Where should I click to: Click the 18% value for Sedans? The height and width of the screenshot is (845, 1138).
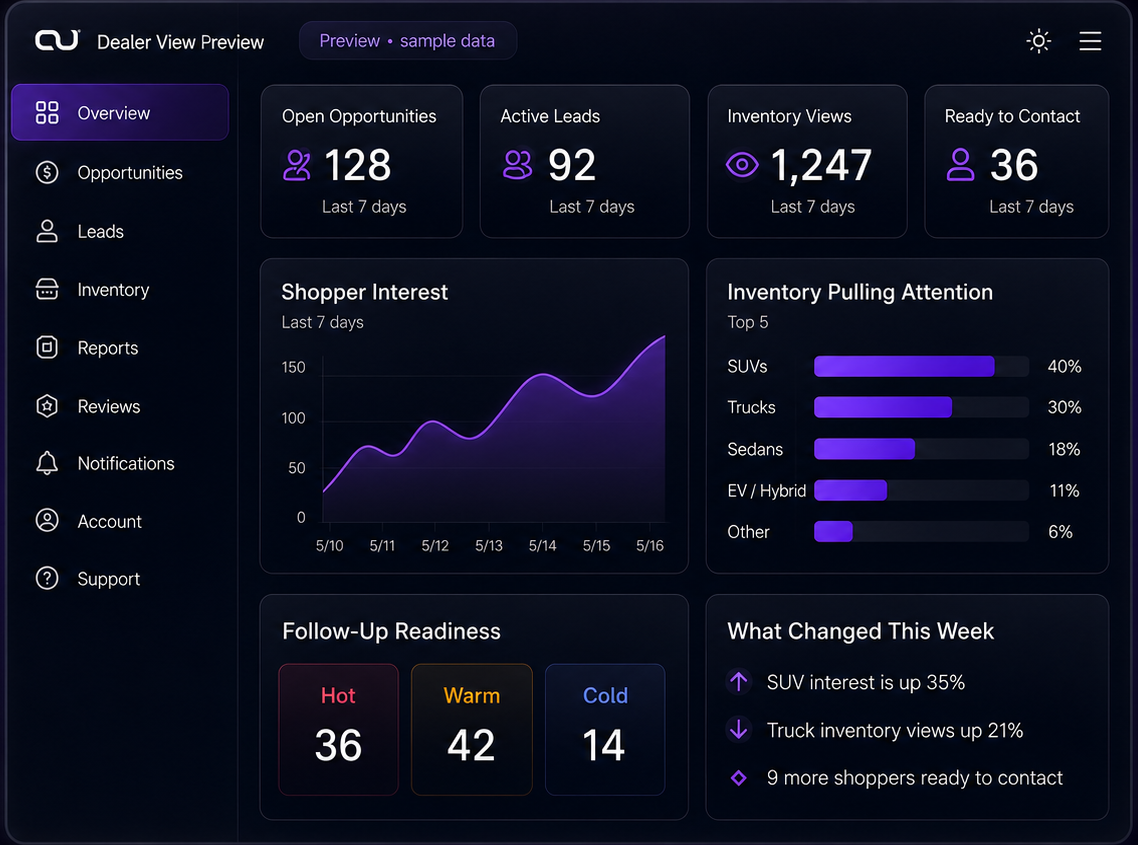point(1064,449)
